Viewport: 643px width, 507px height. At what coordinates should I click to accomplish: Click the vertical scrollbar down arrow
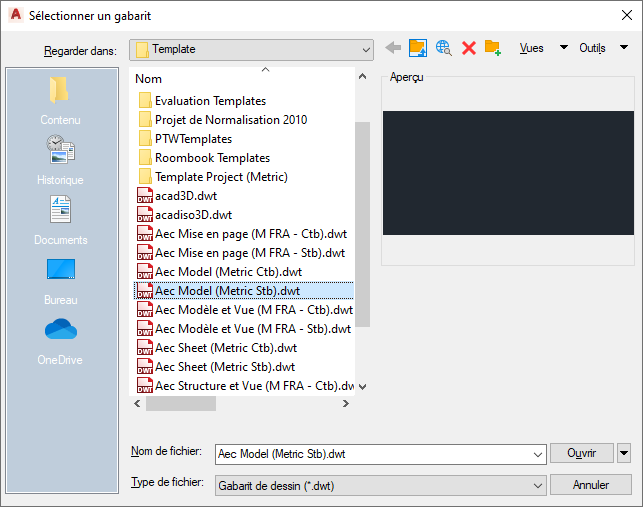coord(363,386)
